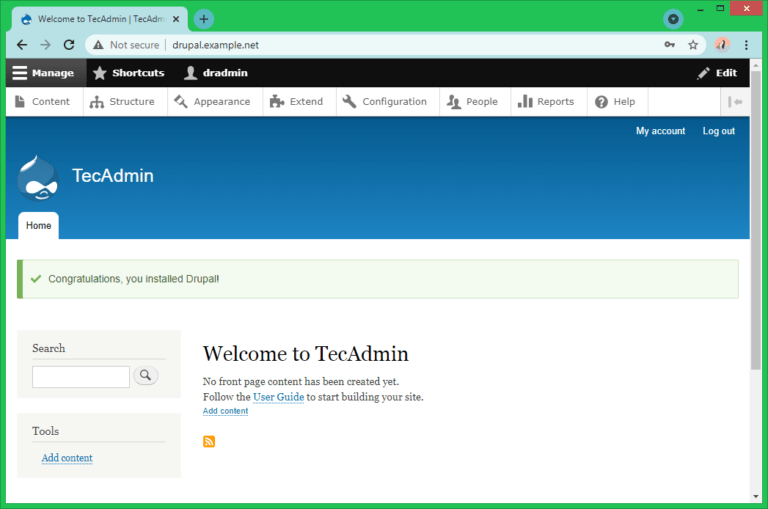
Task: Toggle the Manage admin toolbar
Action: 44,73
